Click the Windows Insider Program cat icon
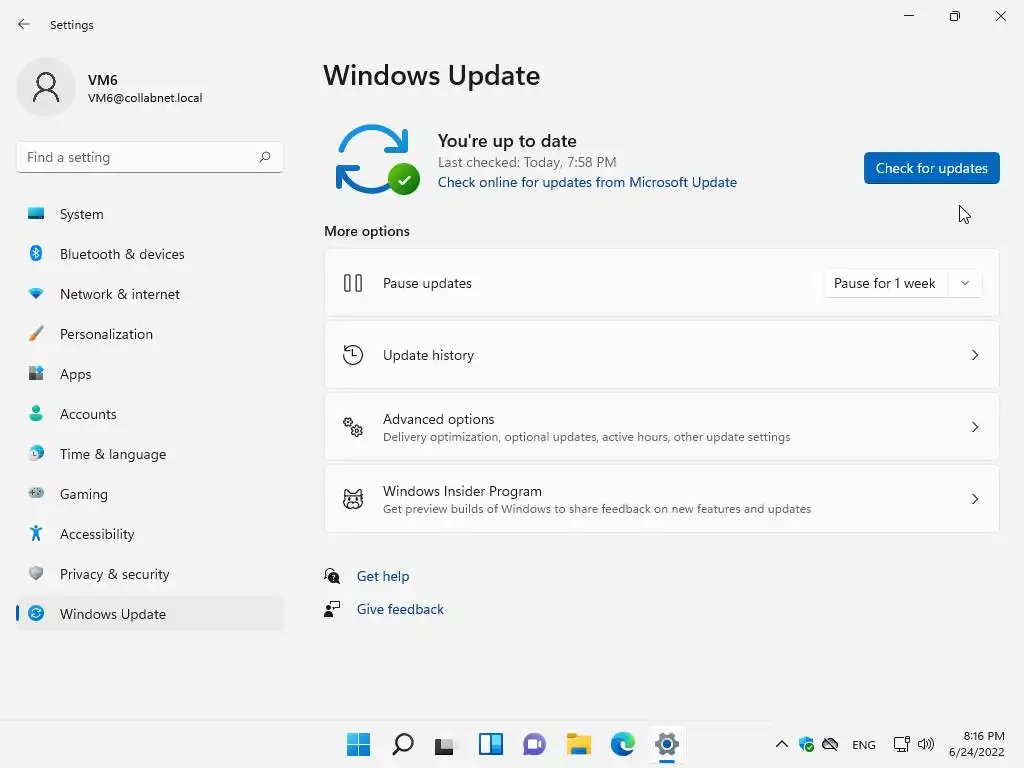1024x768 pixels. (353, 499)
